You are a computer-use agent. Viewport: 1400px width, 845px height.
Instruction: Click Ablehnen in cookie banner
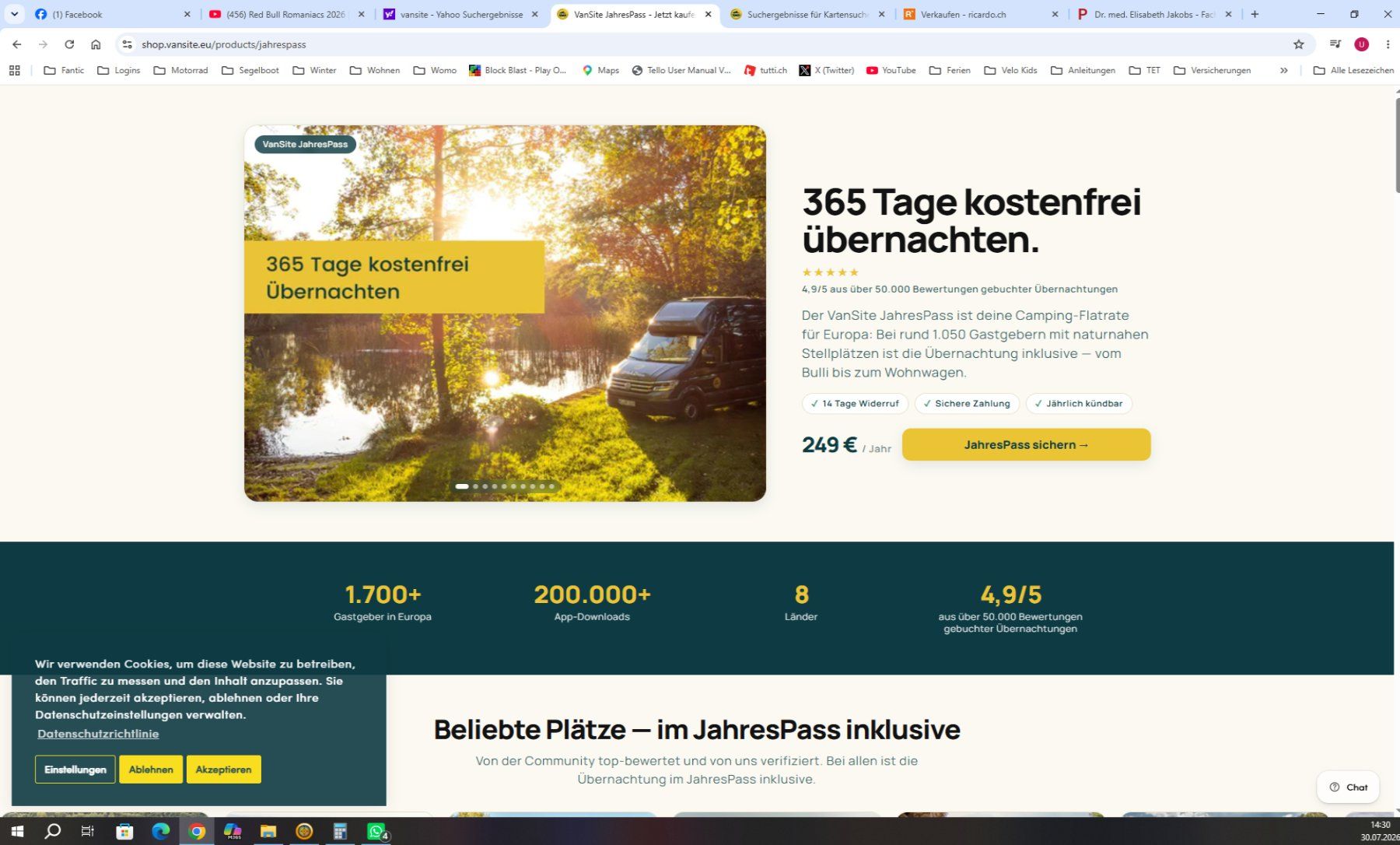point(151,769)
